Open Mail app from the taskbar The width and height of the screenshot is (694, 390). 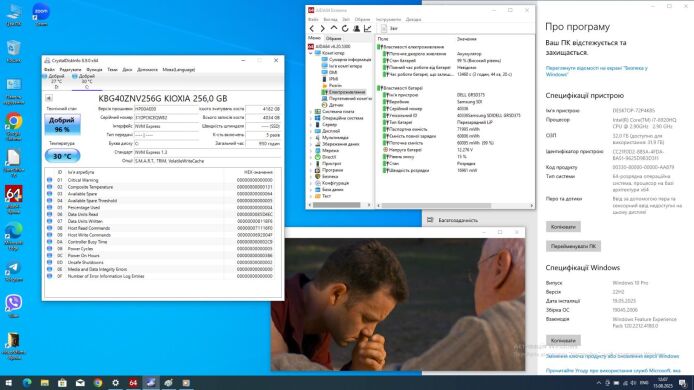pos(80,383)
